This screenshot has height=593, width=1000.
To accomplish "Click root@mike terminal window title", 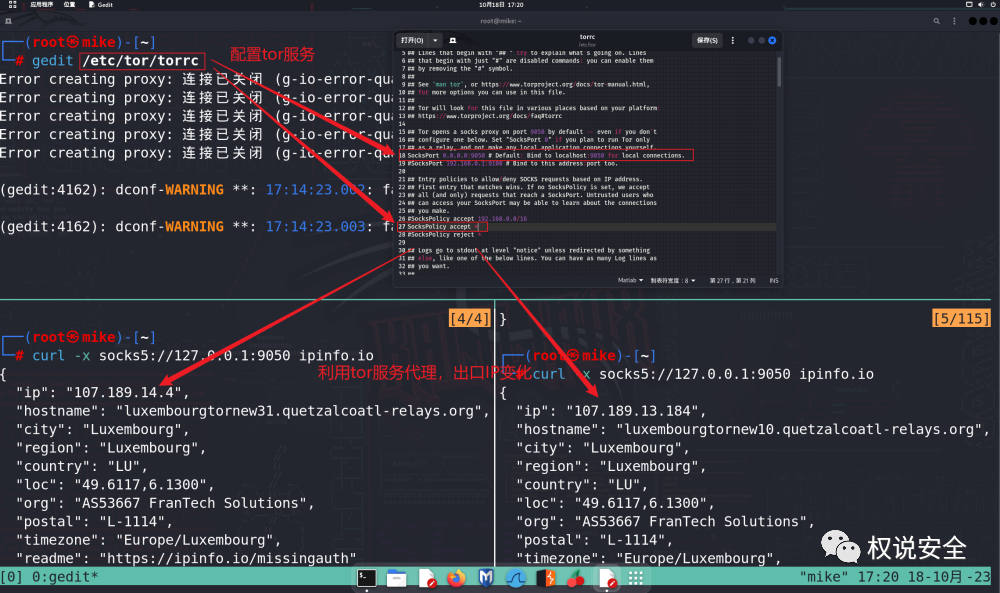I will [501, 21].
